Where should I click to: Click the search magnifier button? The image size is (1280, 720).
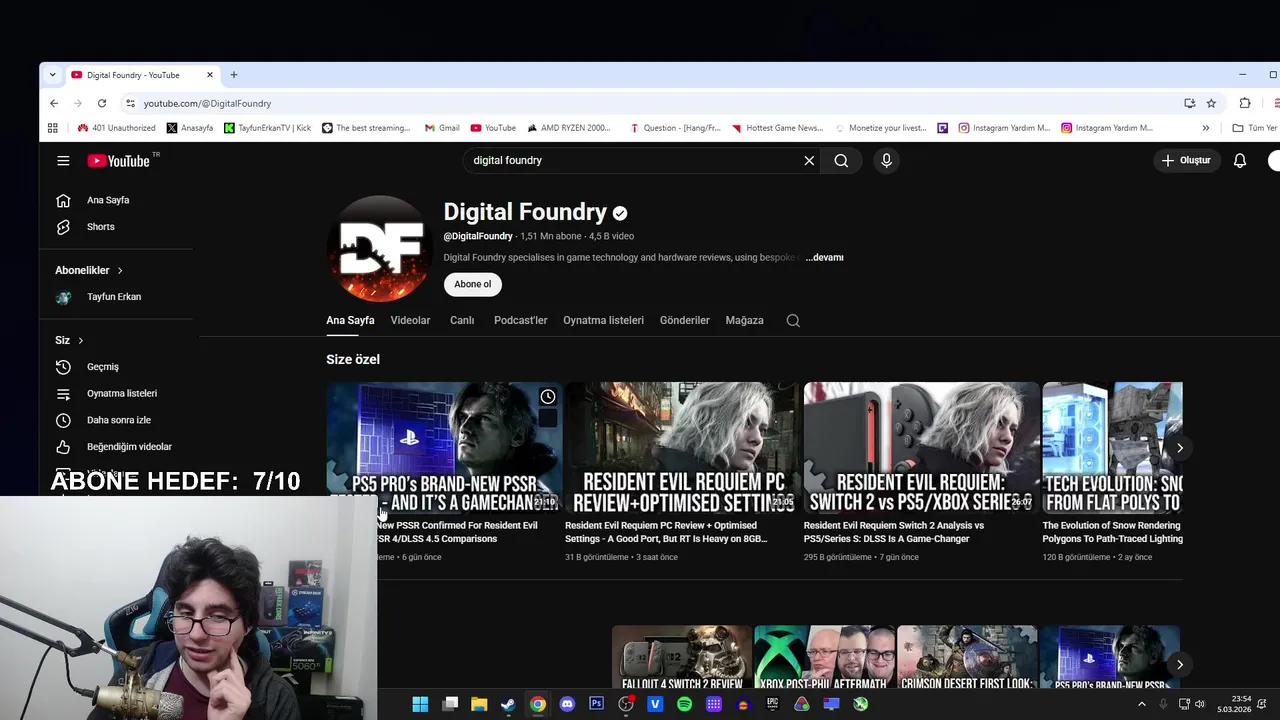pos(841,160)
